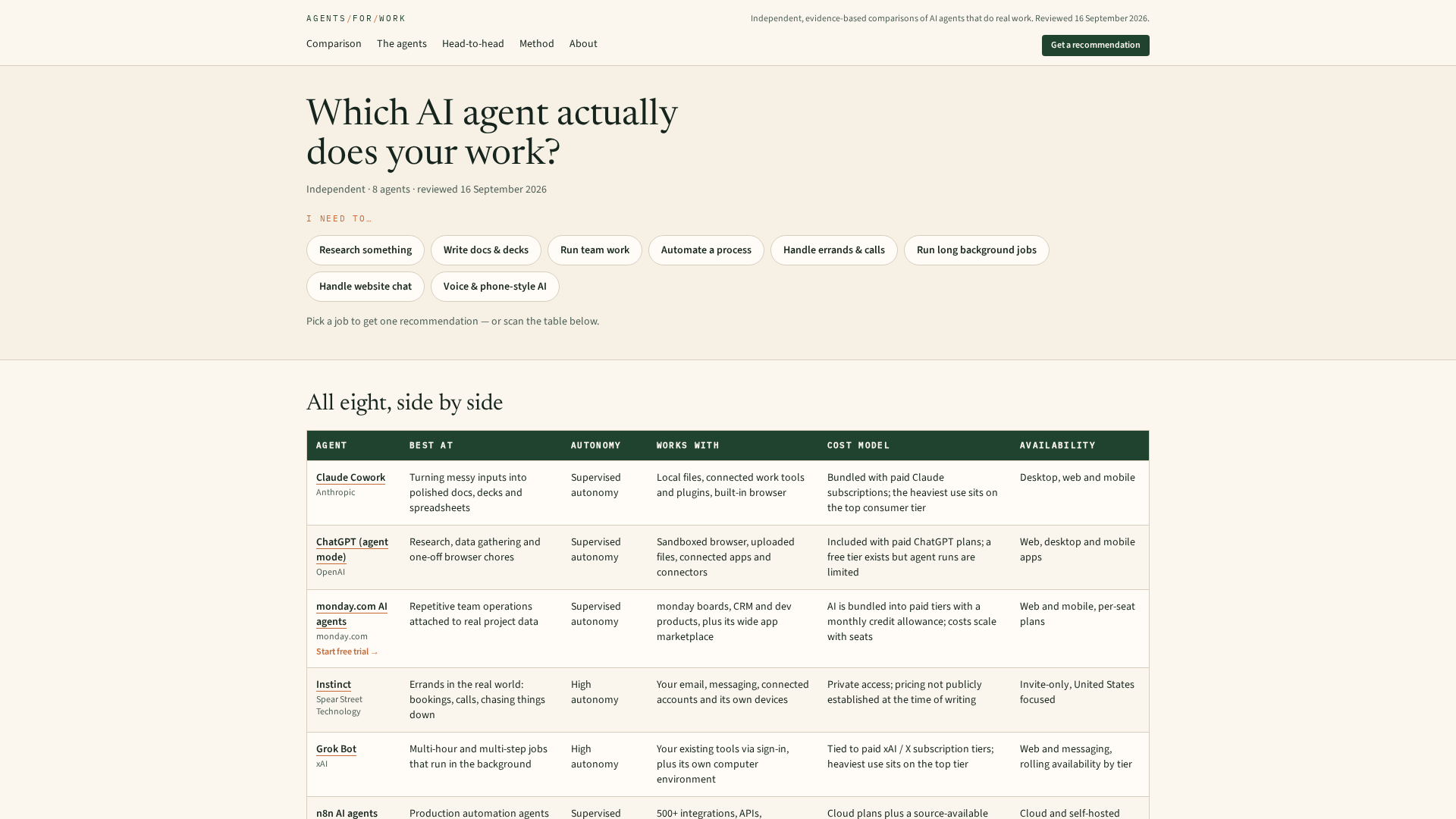Visit the About nav item
The width and height of the screenshot is (1456, 819).
pos(583,44)
